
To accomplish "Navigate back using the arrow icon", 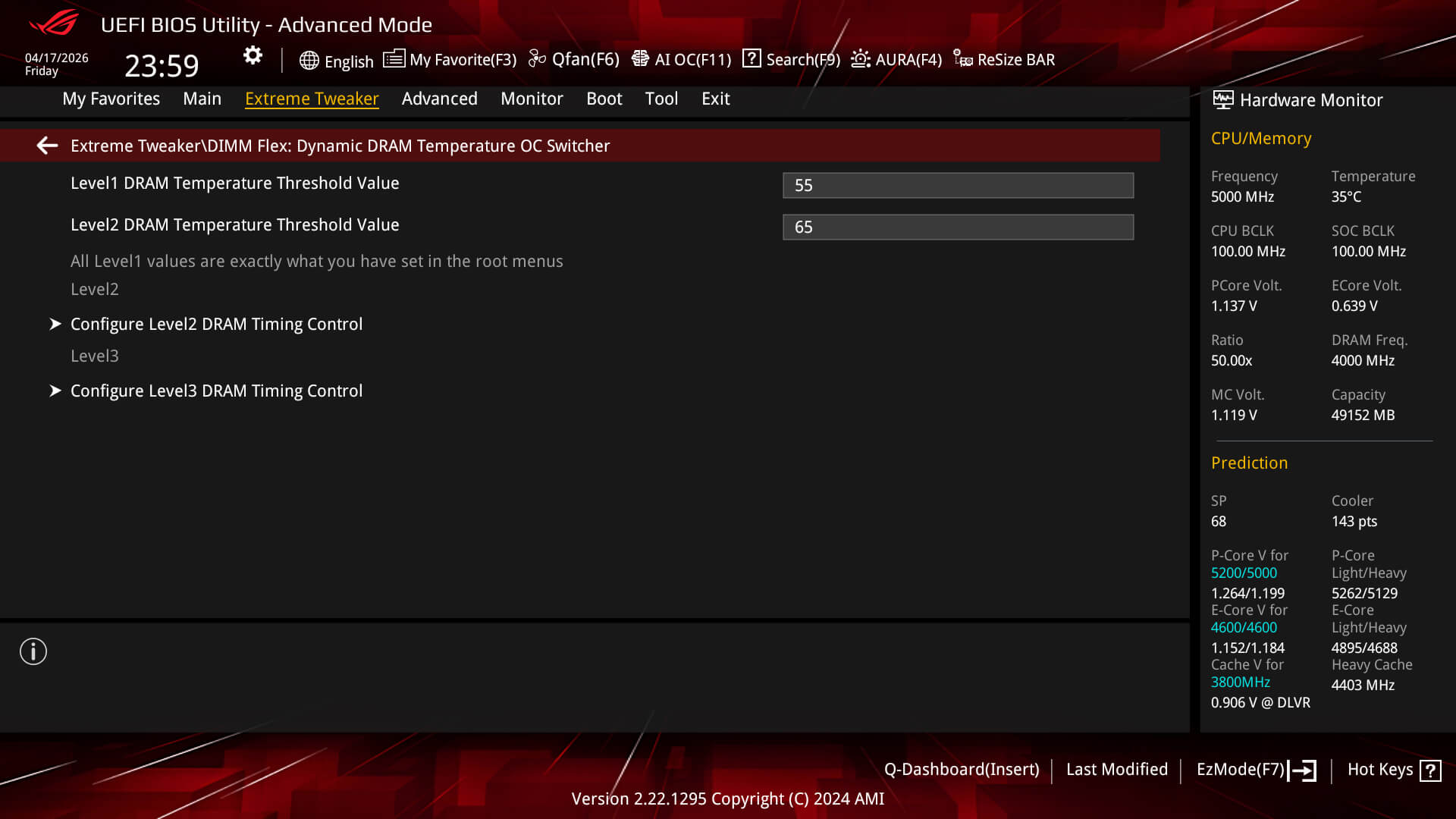I will pyautogui.click(x=47, y=145).
